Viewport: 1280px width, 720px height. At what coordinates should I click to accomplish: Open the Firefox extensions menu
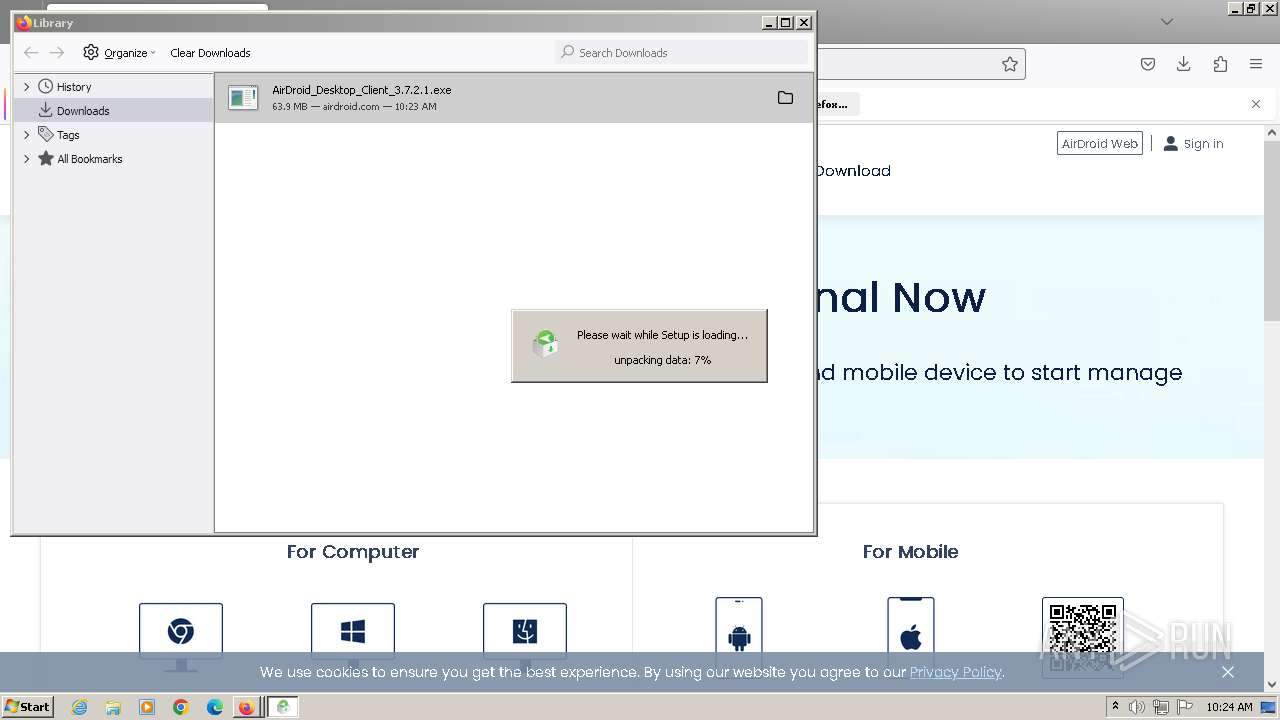pos(1220,64)
